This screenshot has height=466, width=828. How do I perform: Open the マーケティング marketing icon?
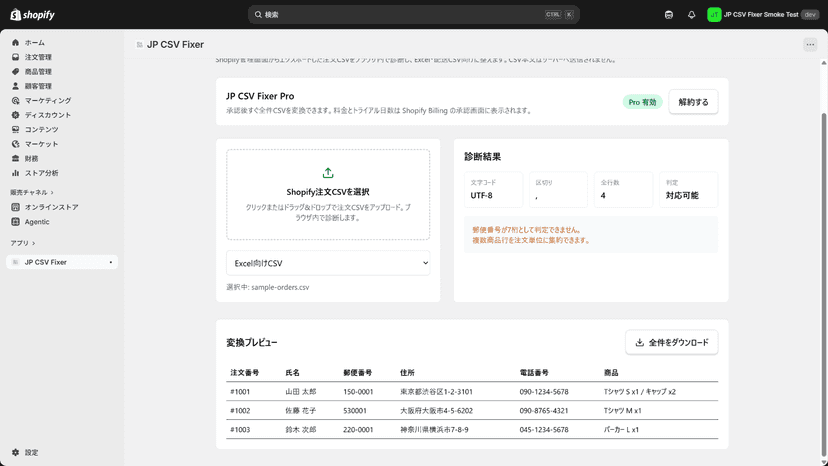15,100
